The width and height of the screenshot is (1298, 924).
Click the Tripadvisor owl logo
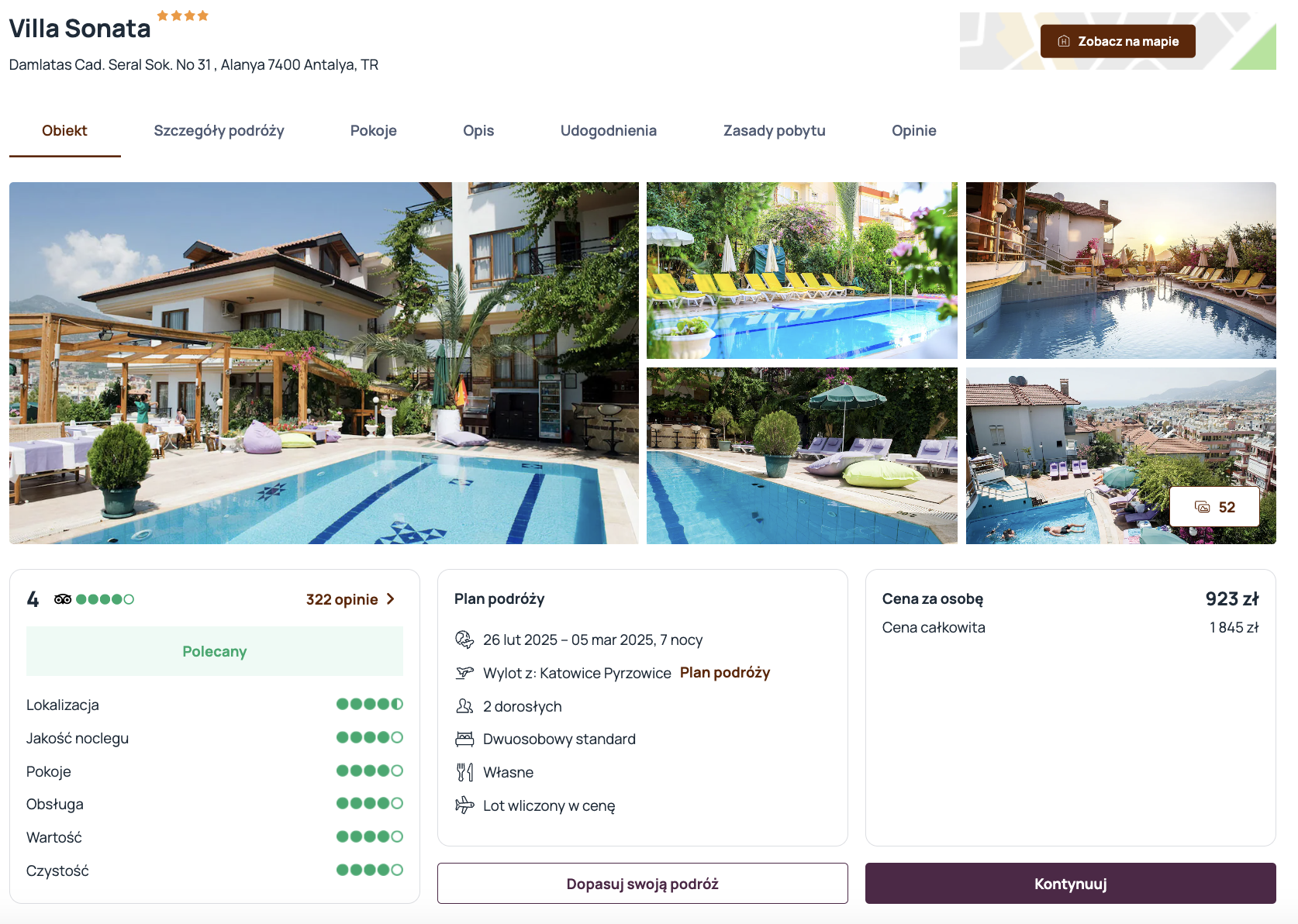click(63, 599)
